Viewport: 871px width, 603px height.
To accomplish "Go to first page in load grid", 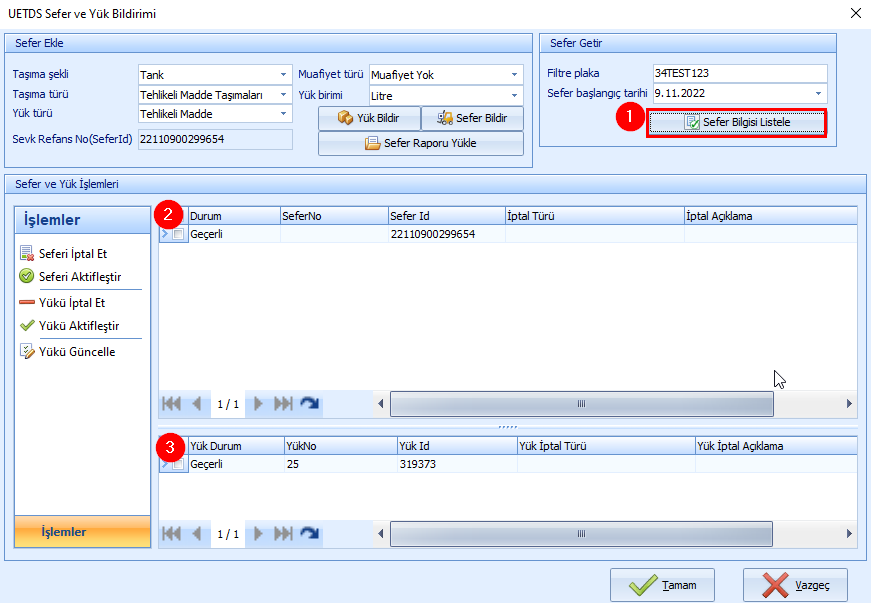I will [171, 534].
